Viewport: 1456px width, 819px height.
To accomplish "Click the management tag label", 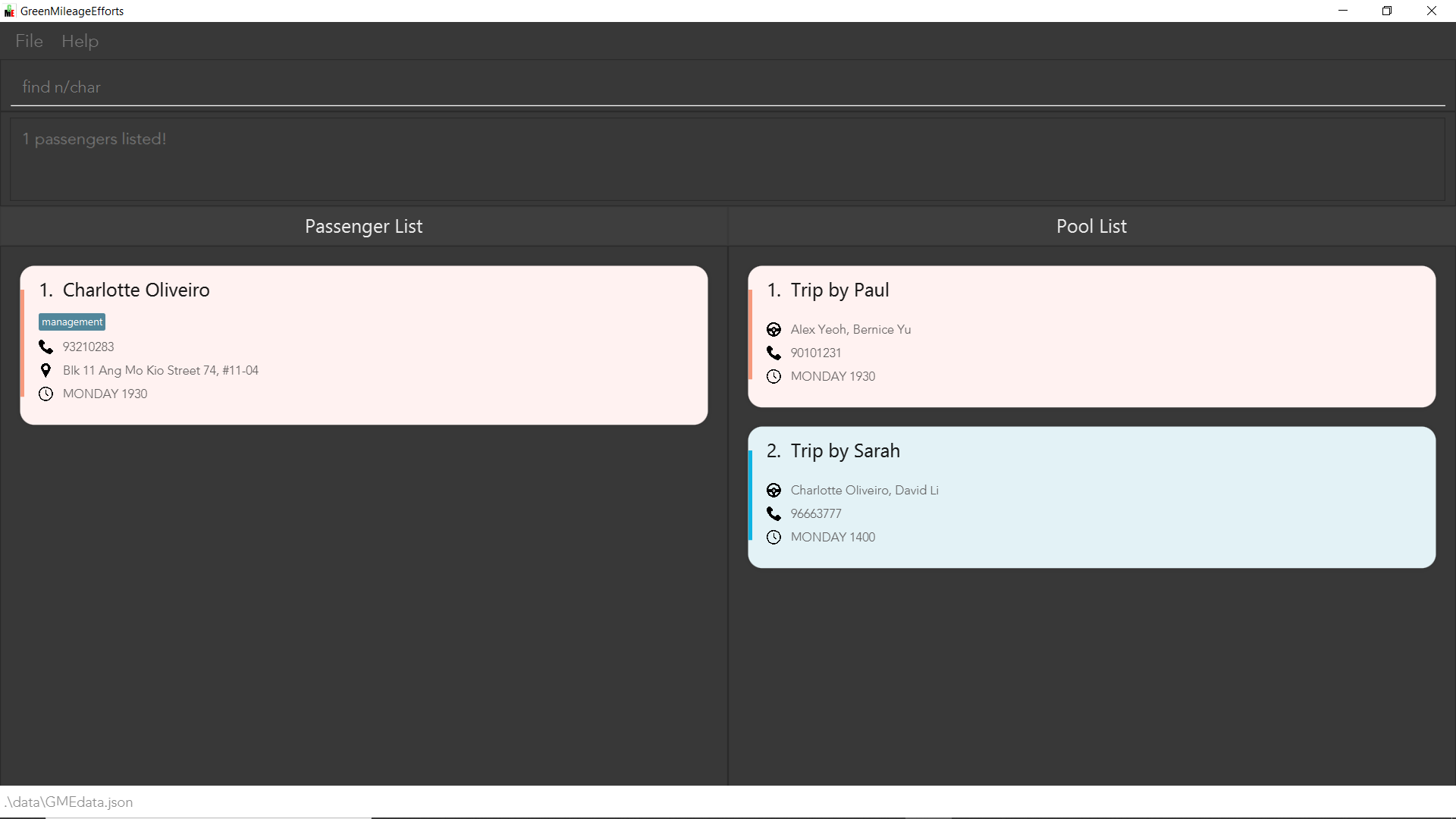I will click(x=72, y=322).
